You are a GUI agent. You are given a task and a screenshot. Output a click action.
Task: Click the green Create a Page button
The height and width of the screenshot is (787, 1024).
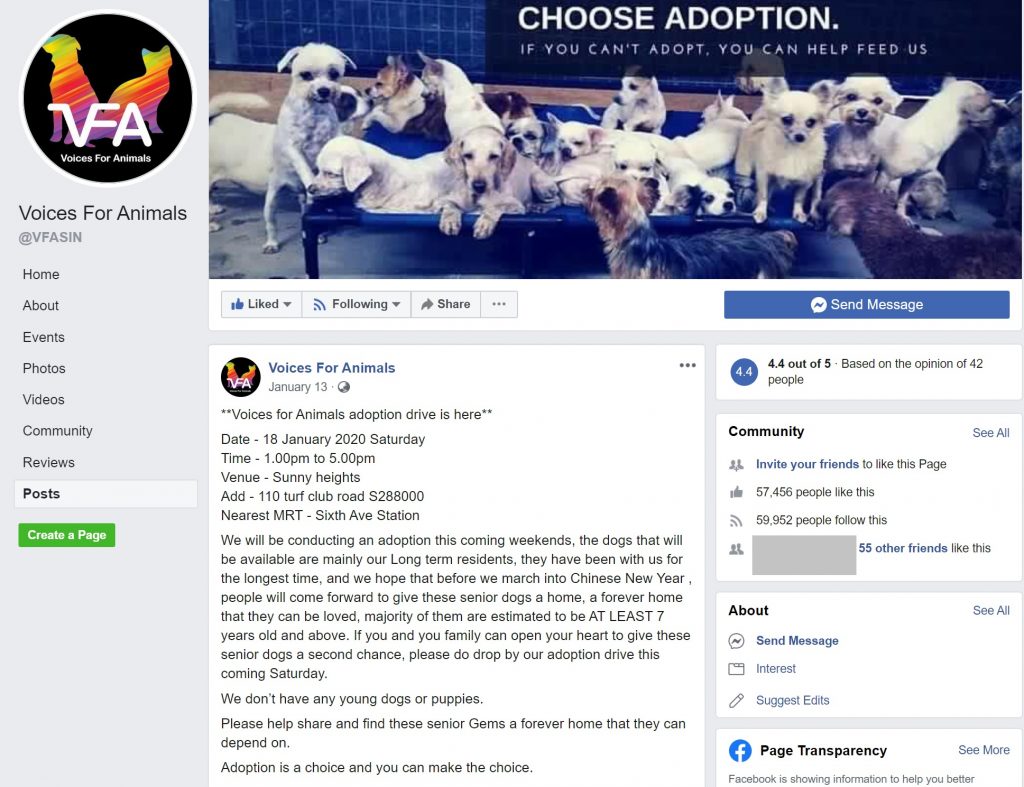point(67,535)
